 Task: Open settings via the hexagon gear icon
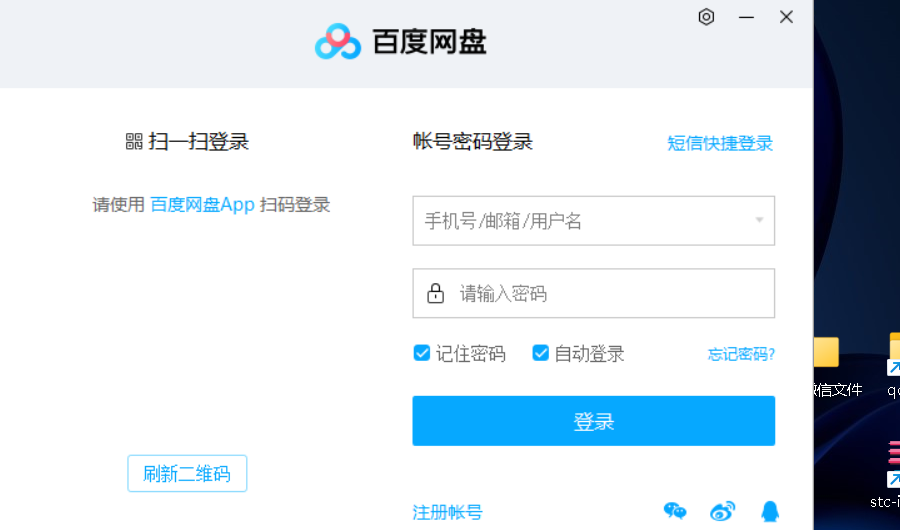point(706,17)
